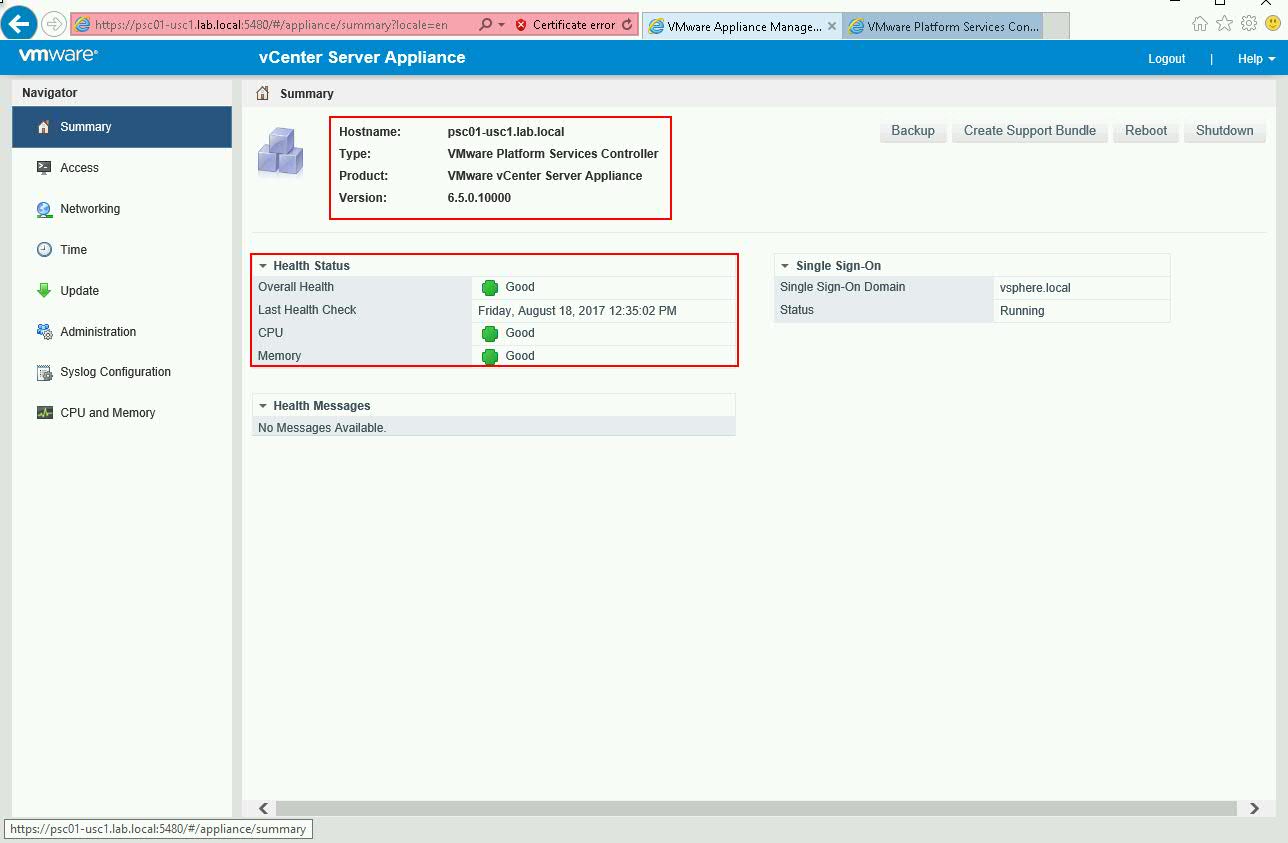Click the hostname psc01-usc1.lab.local value
Screen dimensions: 1288x843
[x=506, y=132]
